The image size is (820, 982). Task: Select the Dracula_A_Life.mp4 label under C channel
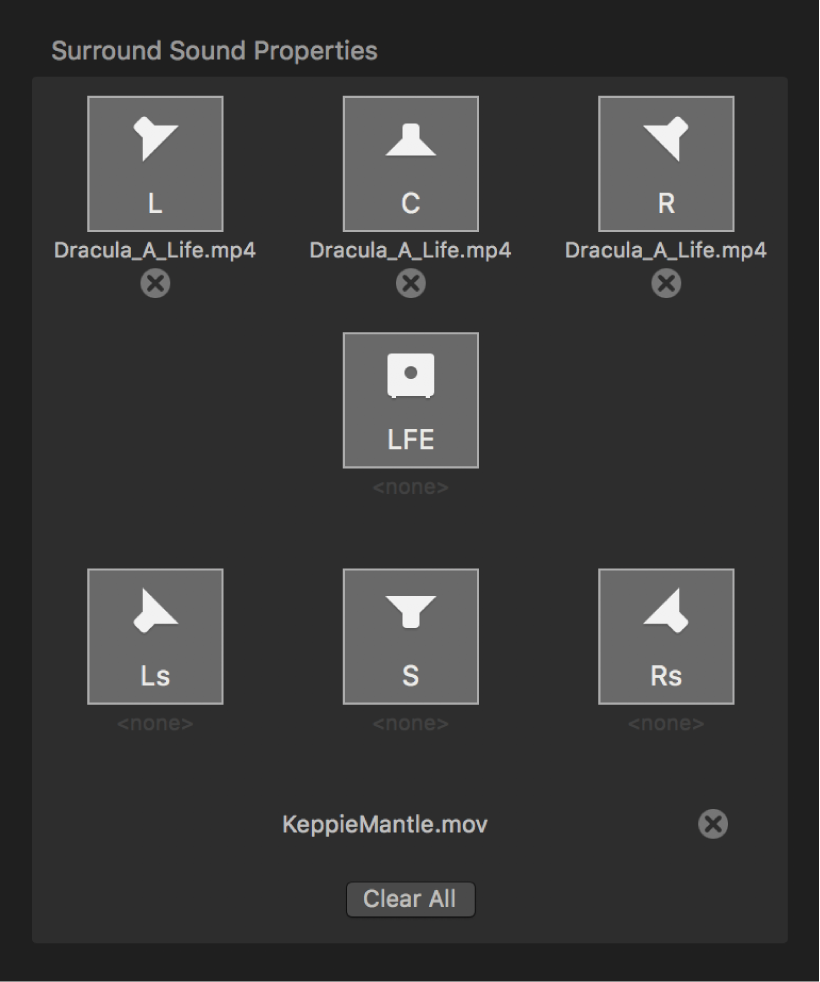410,250
